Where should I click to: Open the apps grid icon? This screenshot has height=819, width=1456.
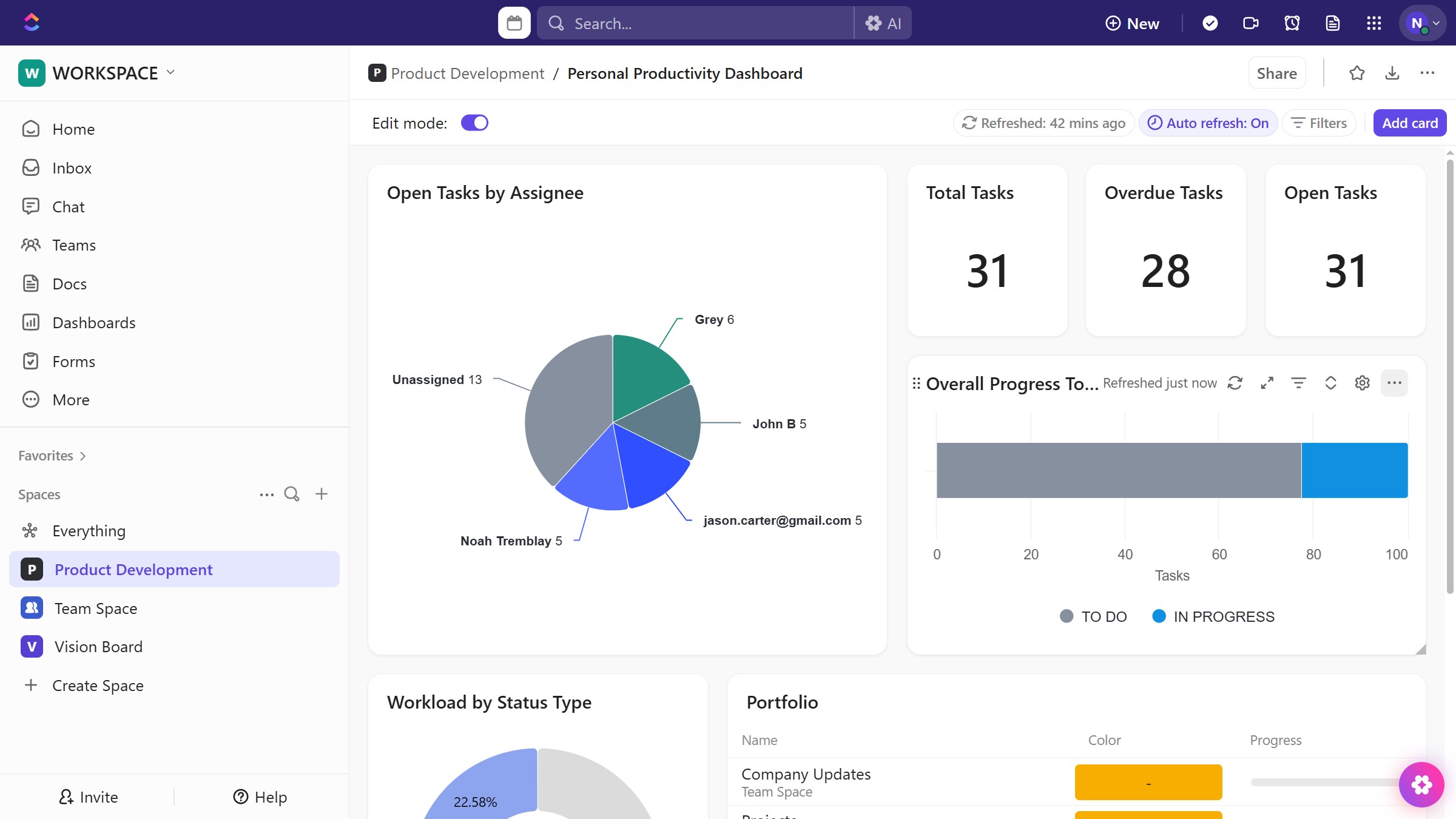[1373, 23]
